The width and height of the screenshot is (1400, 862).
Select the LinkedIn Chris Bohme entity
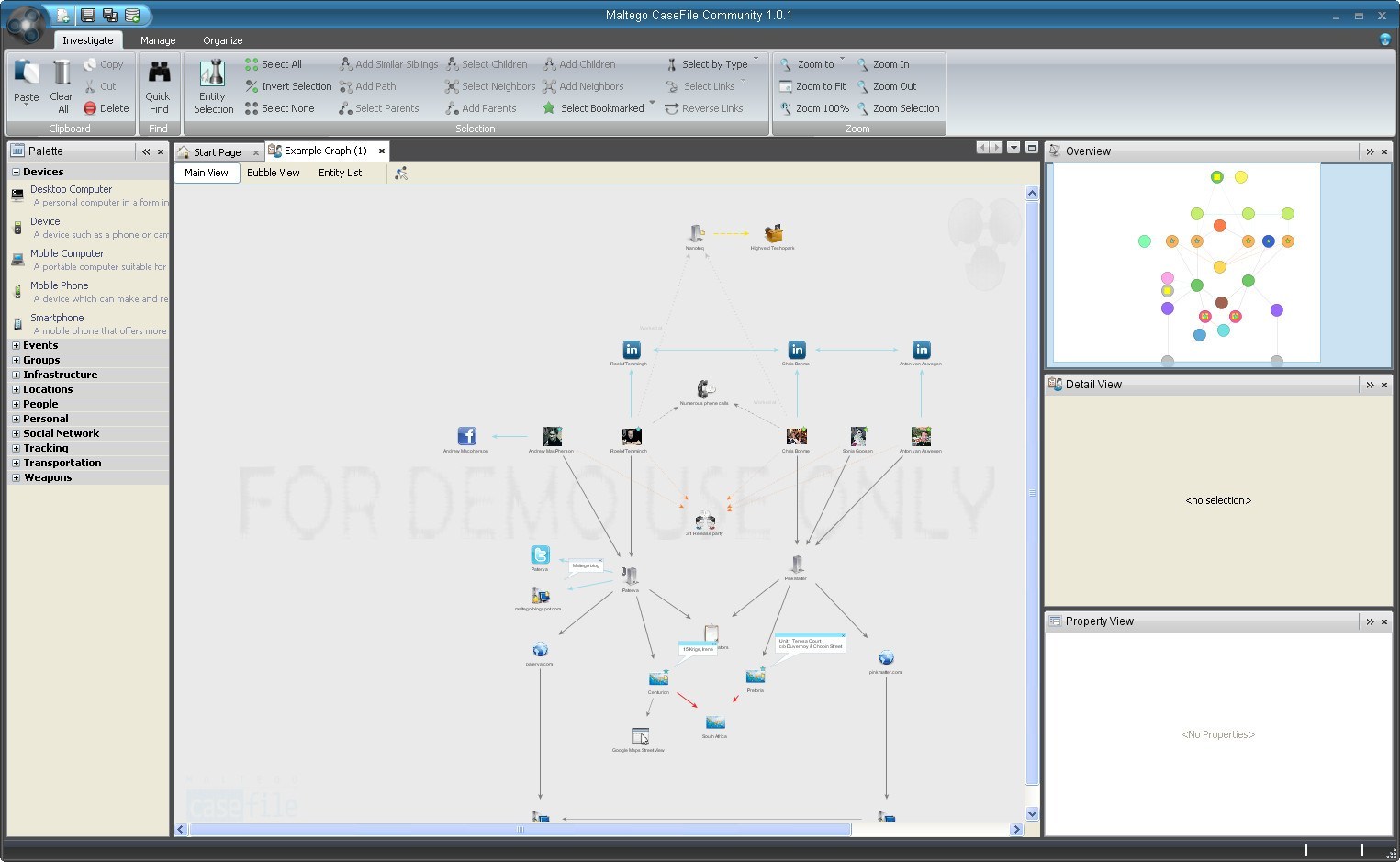(797, 350)
